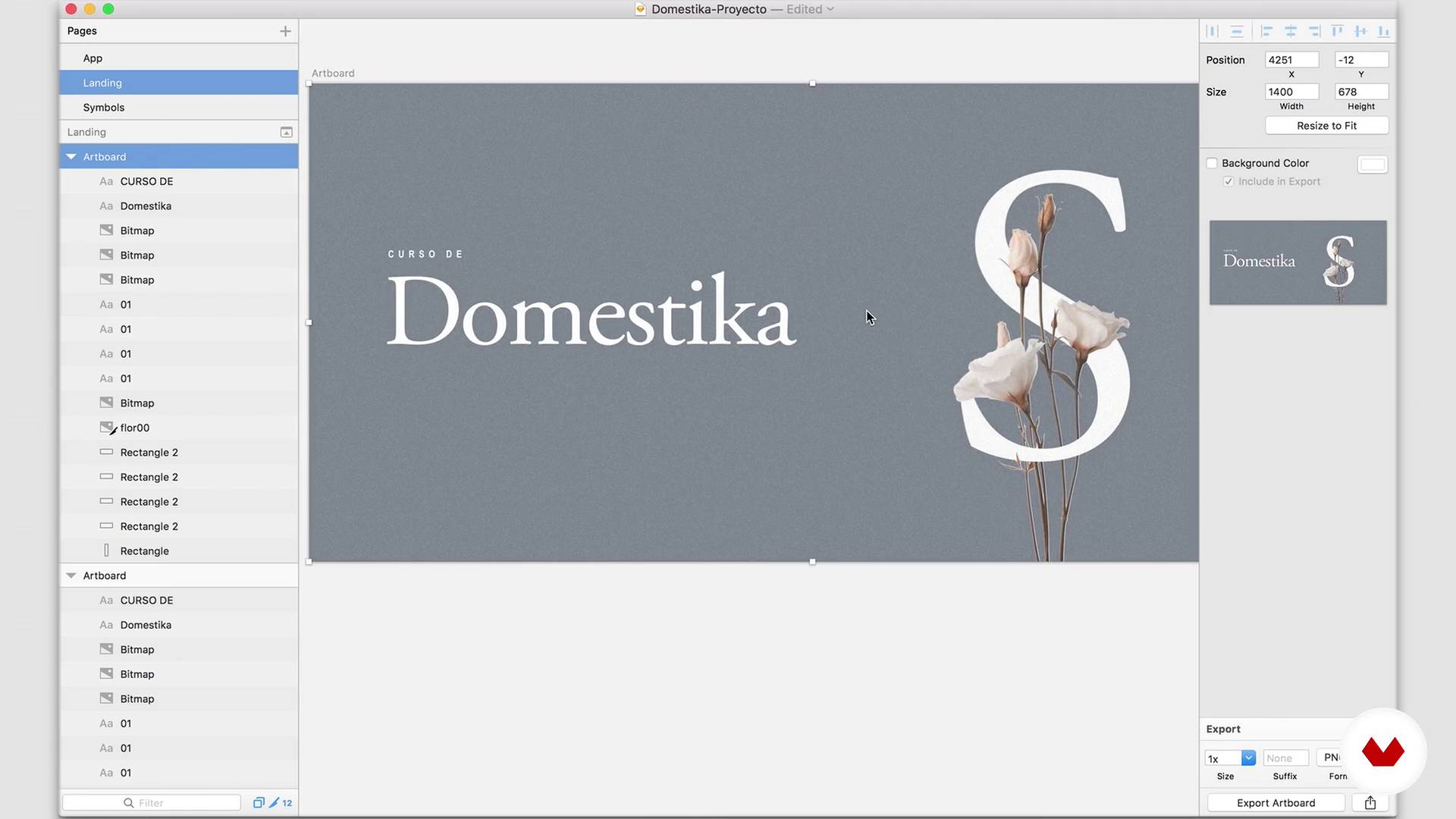Select the last Rectangle 2 layer
This screenshot has width=1456, height=819.
[179, 526]
